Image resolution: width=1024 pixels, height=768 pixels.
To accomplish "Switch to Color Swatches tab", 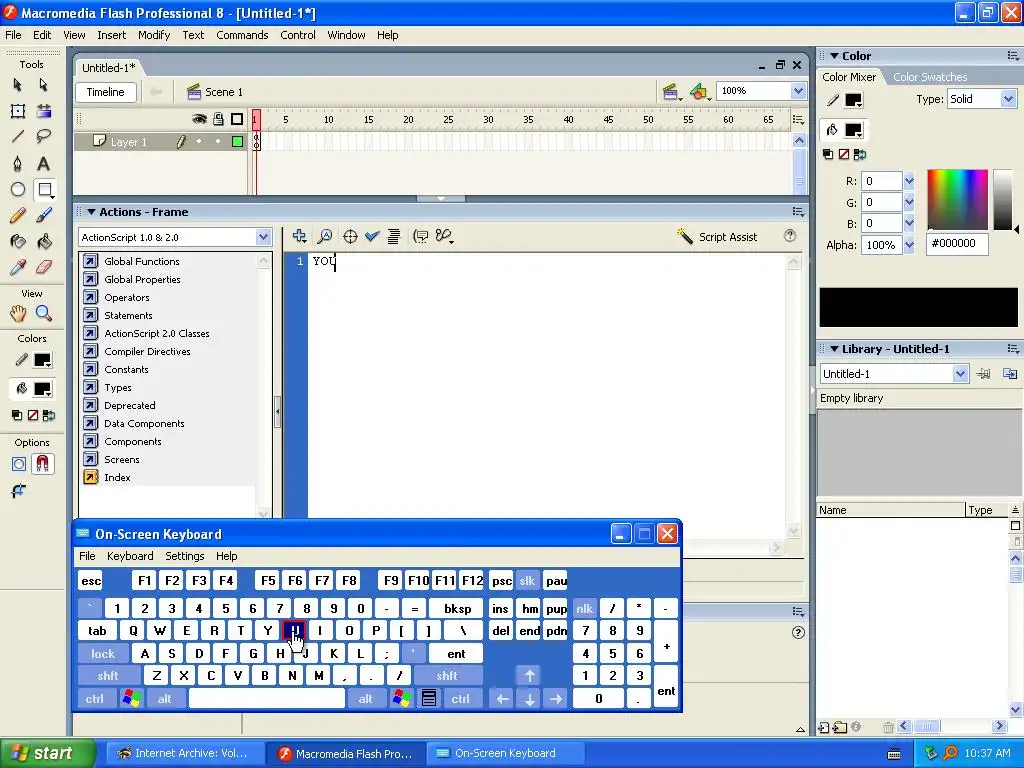I will (x=930, y=77).
